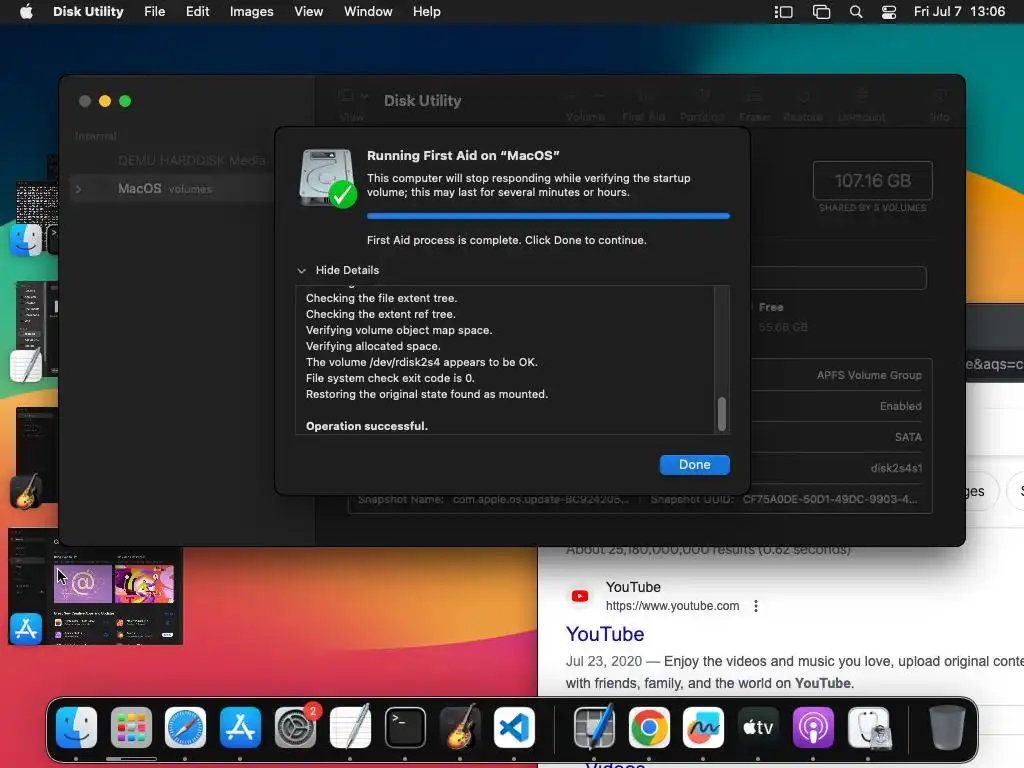Open Podcasts from the Dock

813,728
